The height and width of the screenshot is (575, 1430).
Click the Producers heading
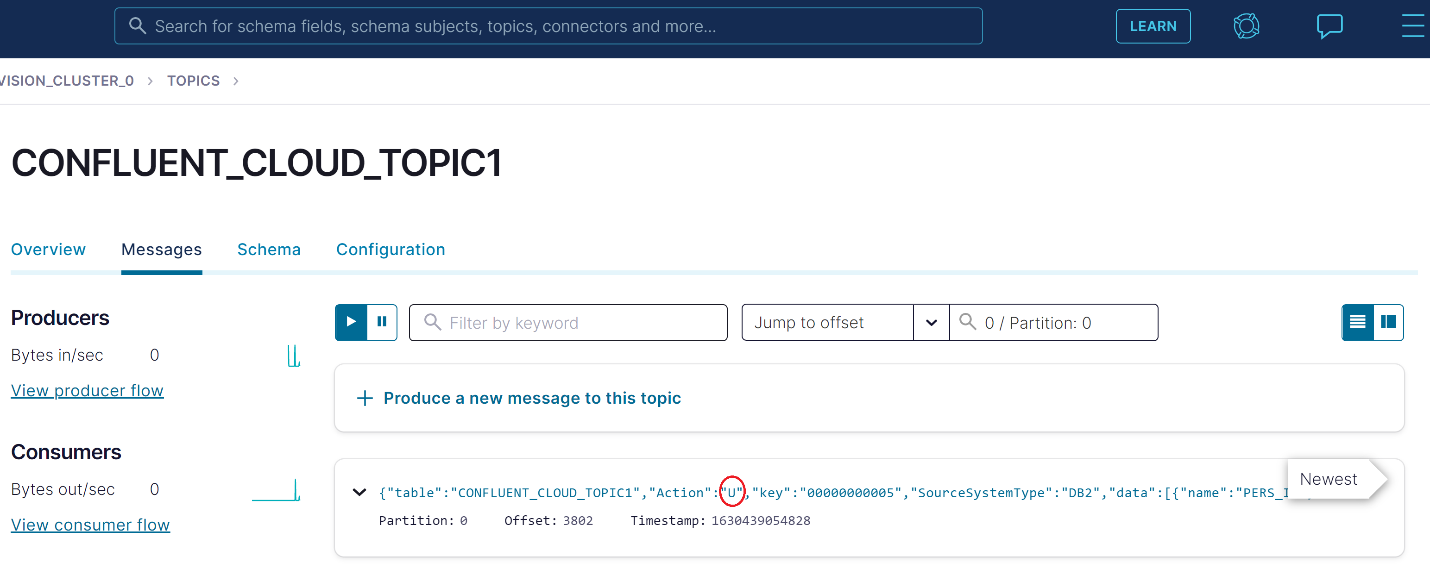tap(60, 318)
